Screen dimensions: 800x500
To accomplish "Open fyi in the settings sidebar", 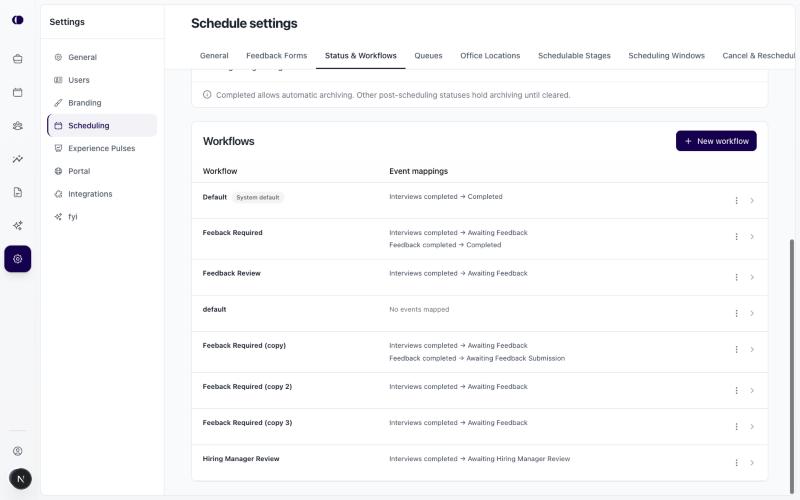I will (x=102, y=217).
